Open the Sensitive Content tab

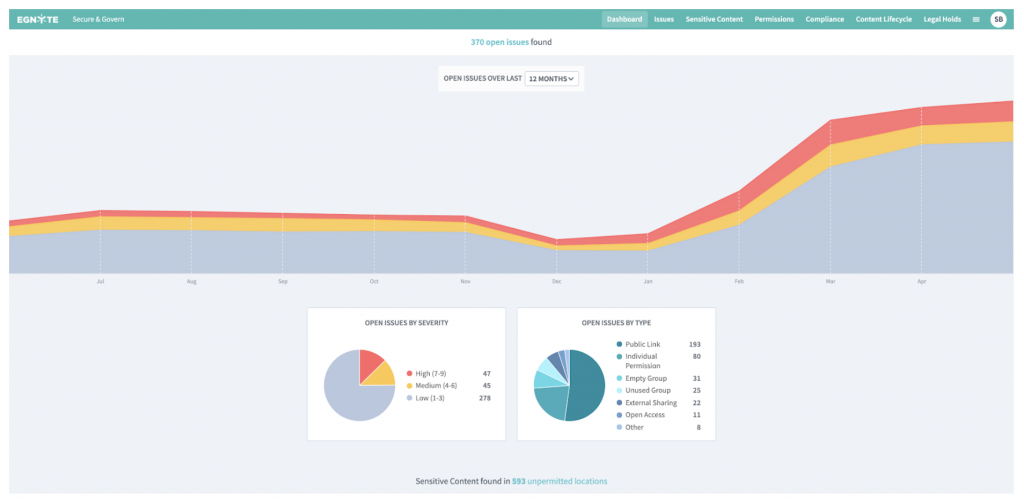714,19
